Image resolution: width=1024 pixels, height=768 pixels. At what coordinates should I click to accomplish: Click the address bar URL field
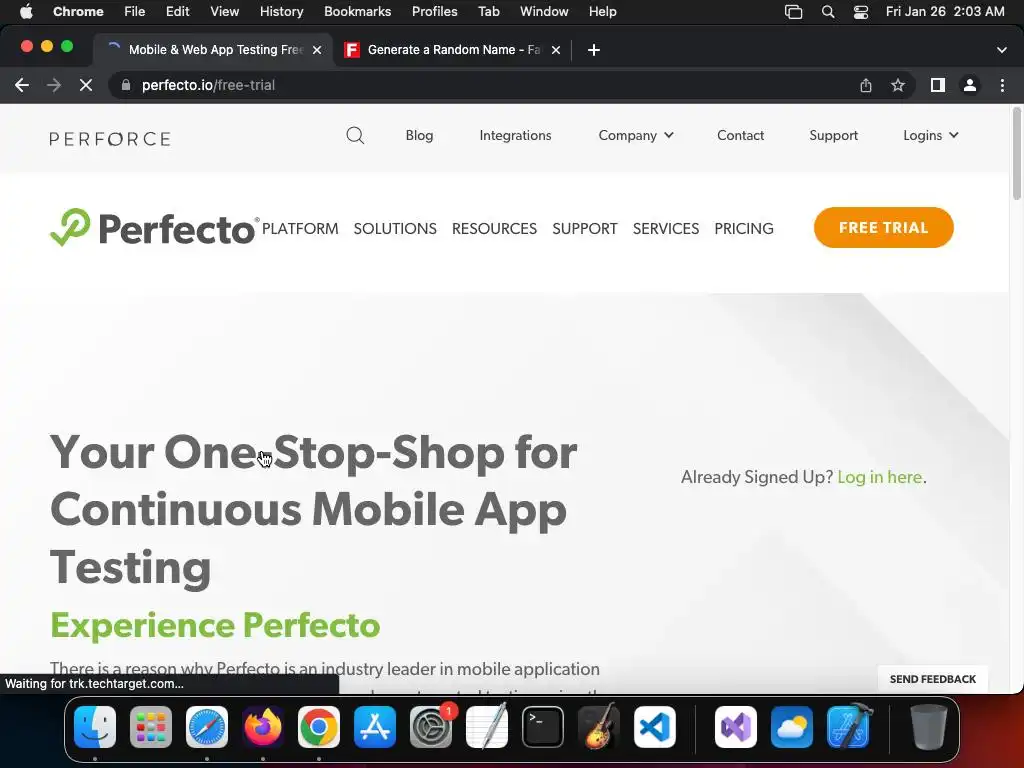click(x=483, y=86)
